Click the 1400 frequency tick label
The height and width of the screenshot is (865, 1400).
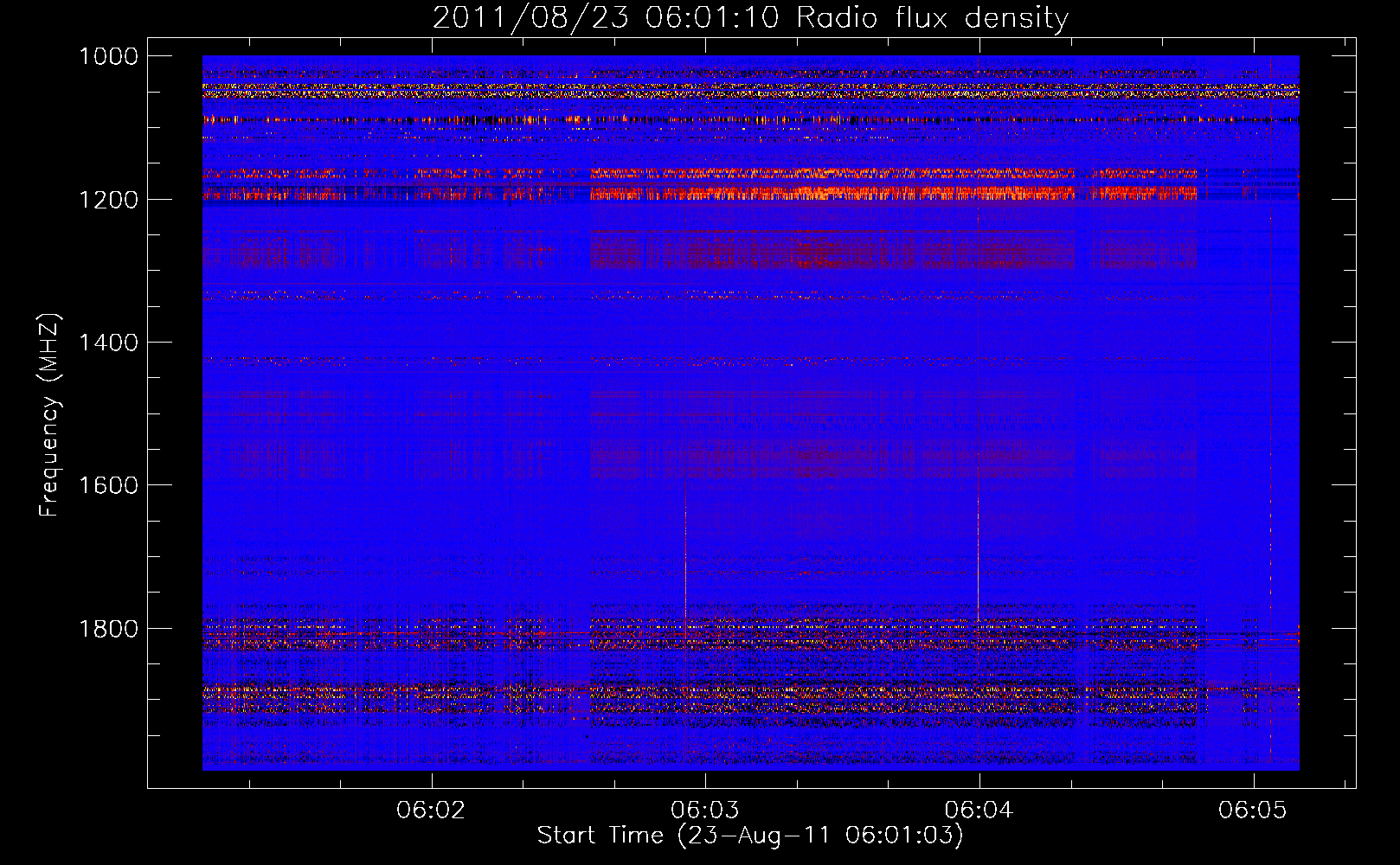108,343
